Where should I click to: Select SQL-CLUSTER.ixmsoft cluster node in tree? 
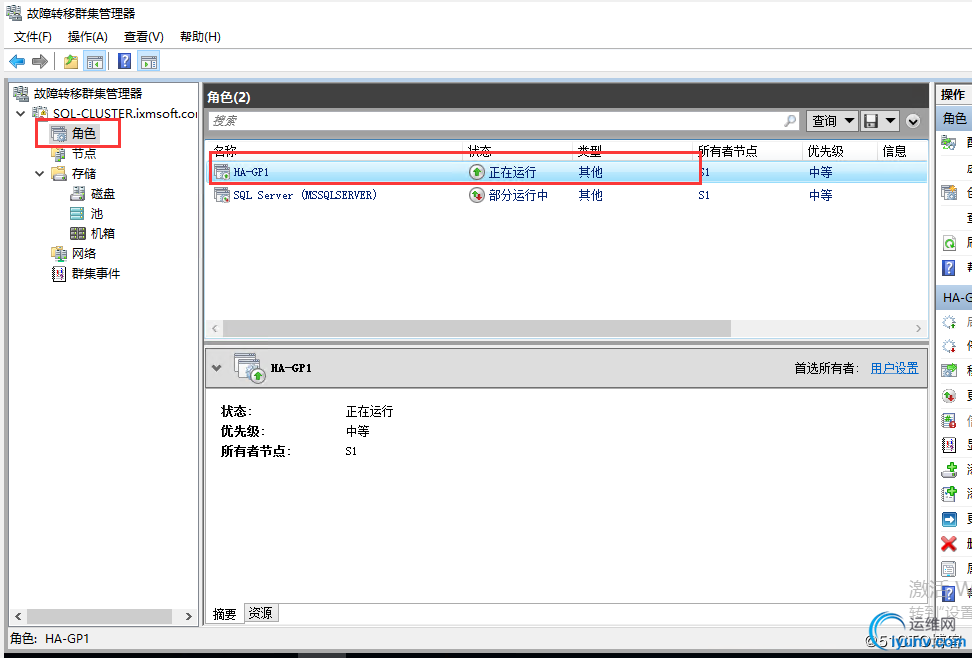(115, 113)
